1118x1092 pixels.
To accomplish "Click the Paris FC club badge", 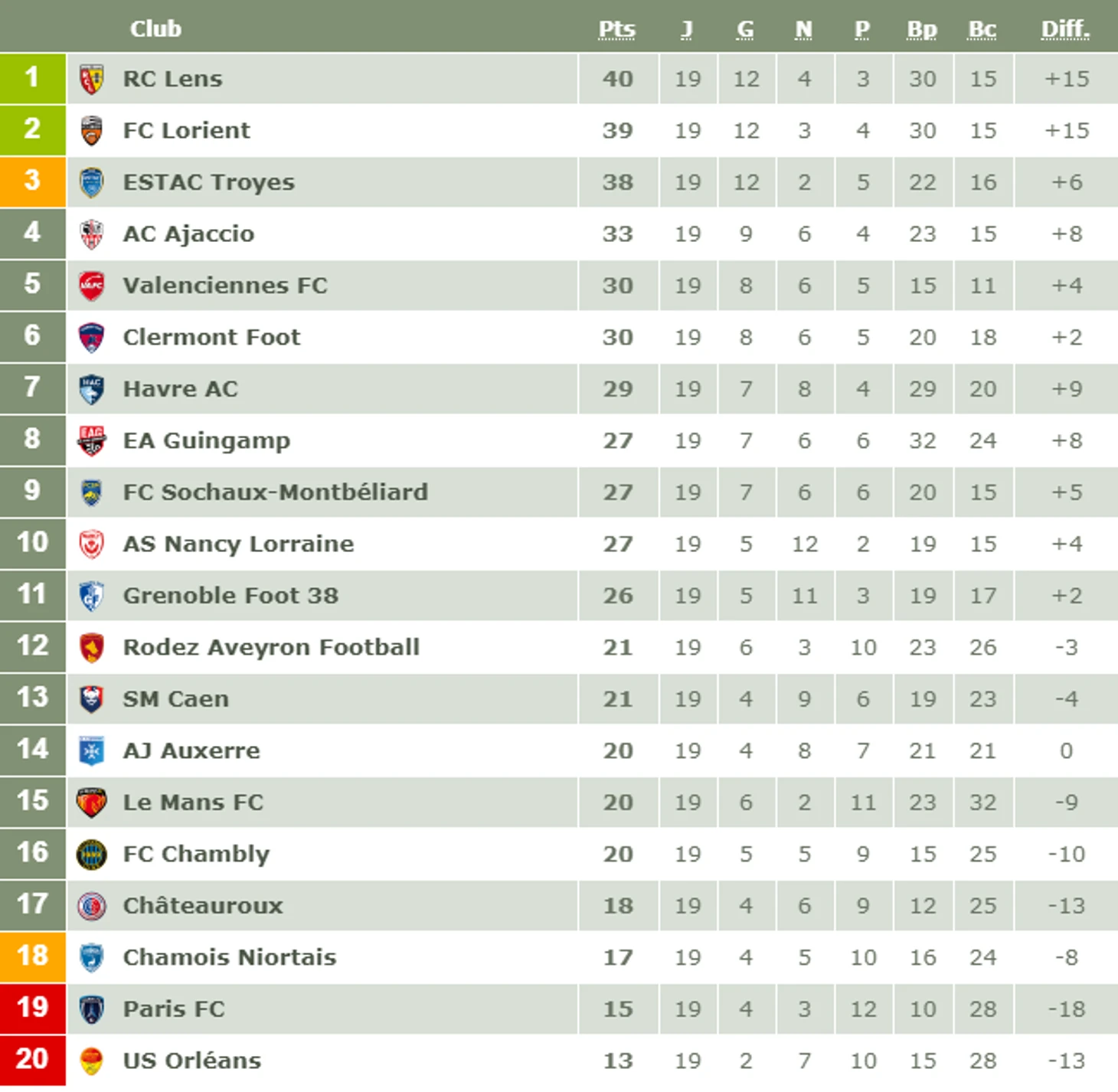I will pos(91,1009).
